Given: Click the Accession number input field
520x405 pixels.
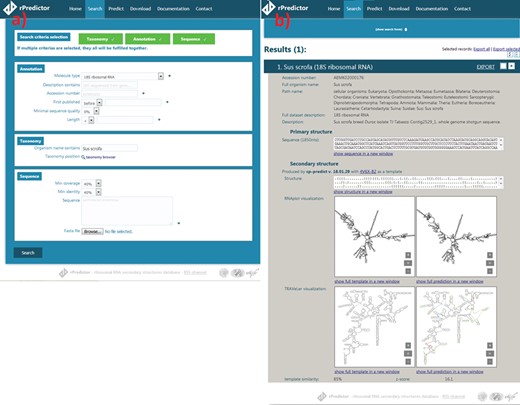Looking at the screenshot, I should pyautogui.click(x=109, y=94).
